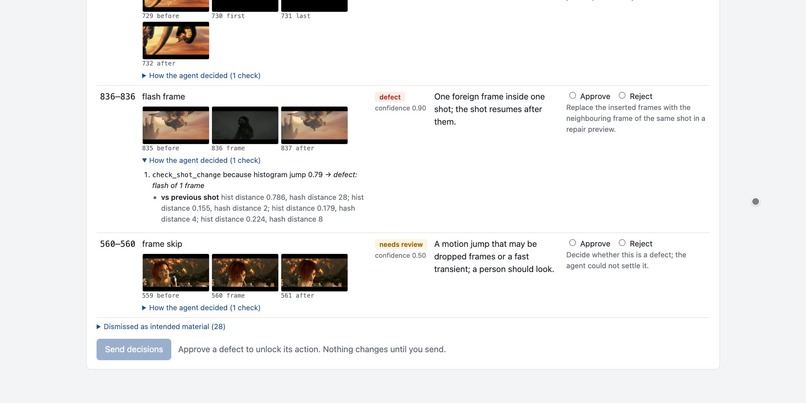
Task: Click the Send decisions button
Action: point(134,350)
